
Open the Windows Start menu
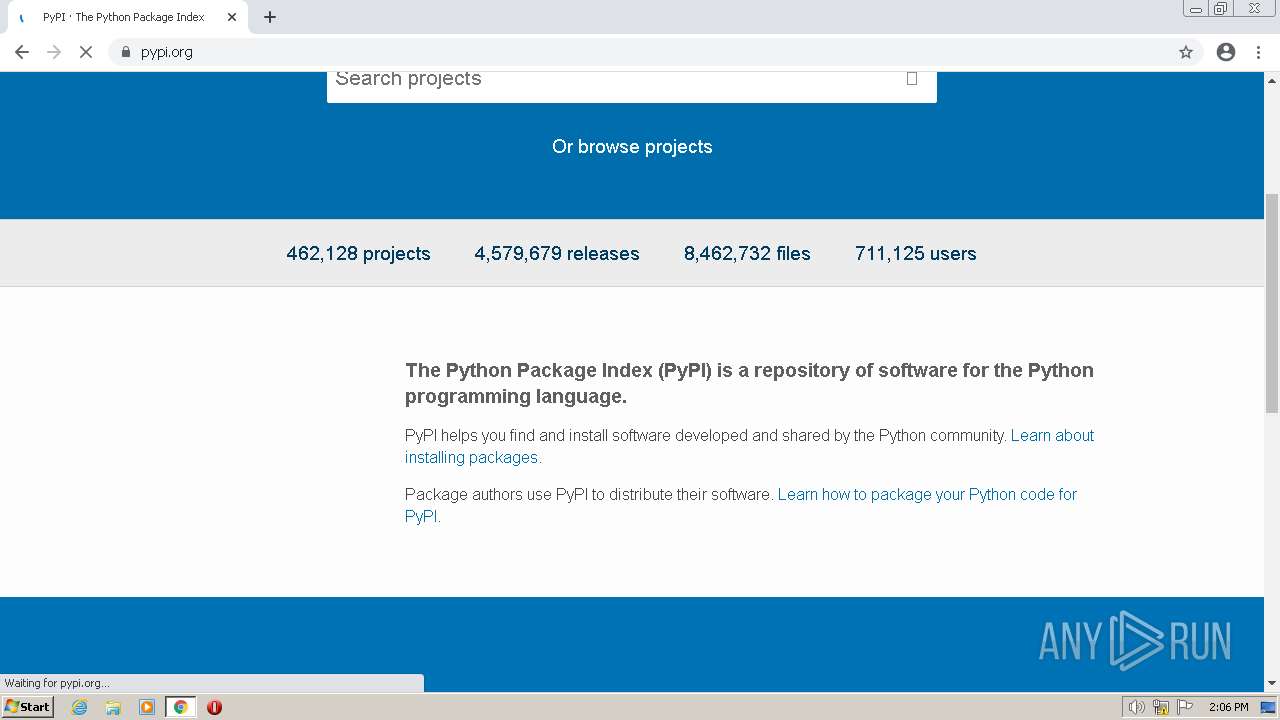[28, 707]
